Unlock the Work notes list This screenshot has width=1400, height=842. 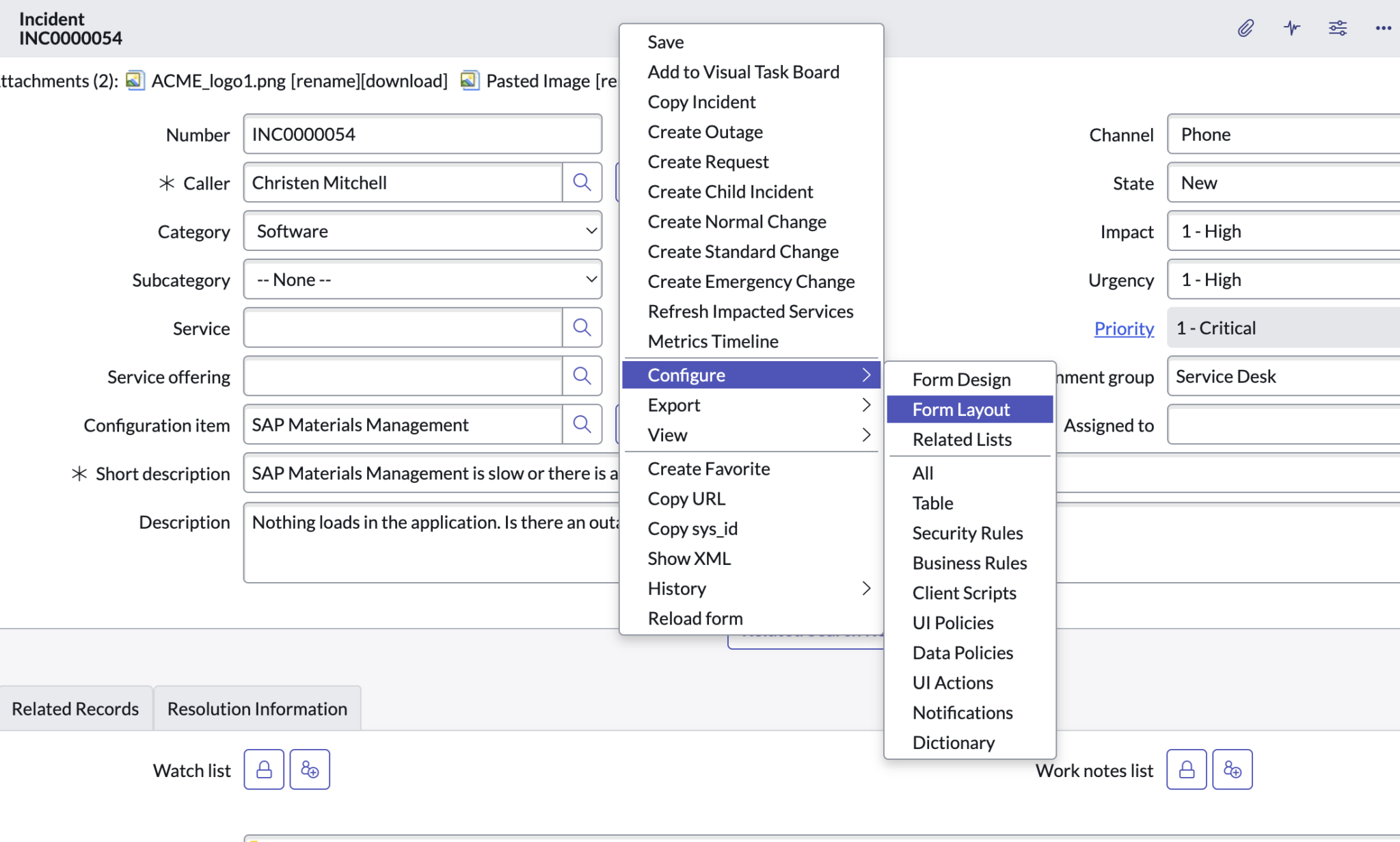1186,769
